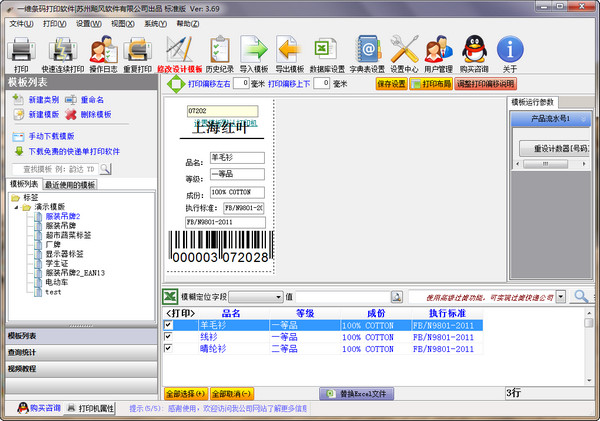
Task: Click the 购买咨询 penguin icon in toolbar
Action: tap(474, 54)
